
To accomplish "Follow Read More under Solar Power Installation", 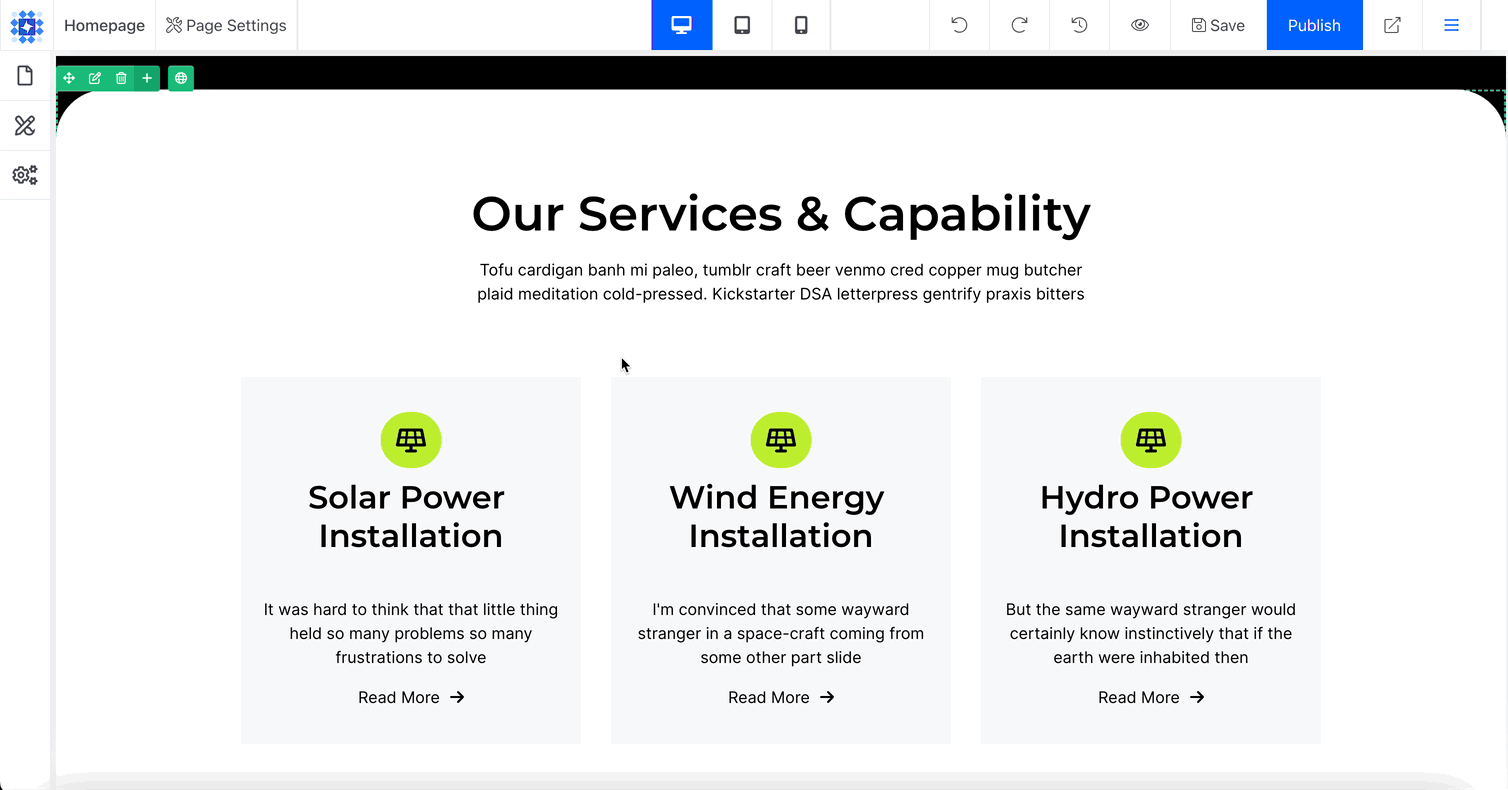I will (411, 697).
